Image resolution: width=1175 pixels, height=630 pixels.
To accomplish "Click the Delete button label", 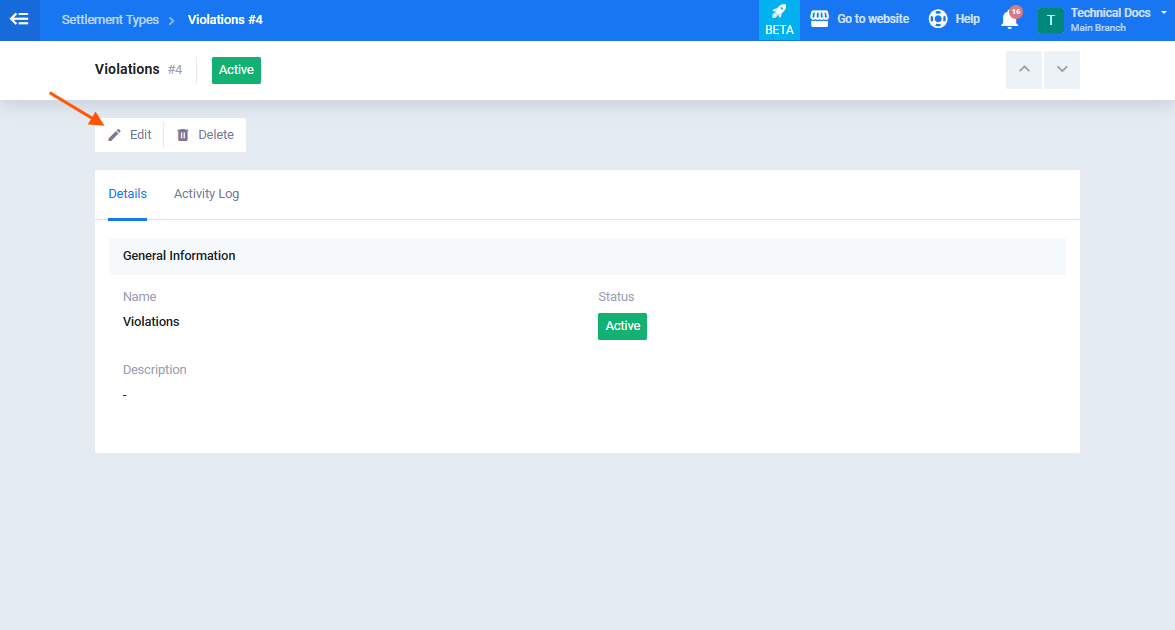I will [x=216, y=135].
